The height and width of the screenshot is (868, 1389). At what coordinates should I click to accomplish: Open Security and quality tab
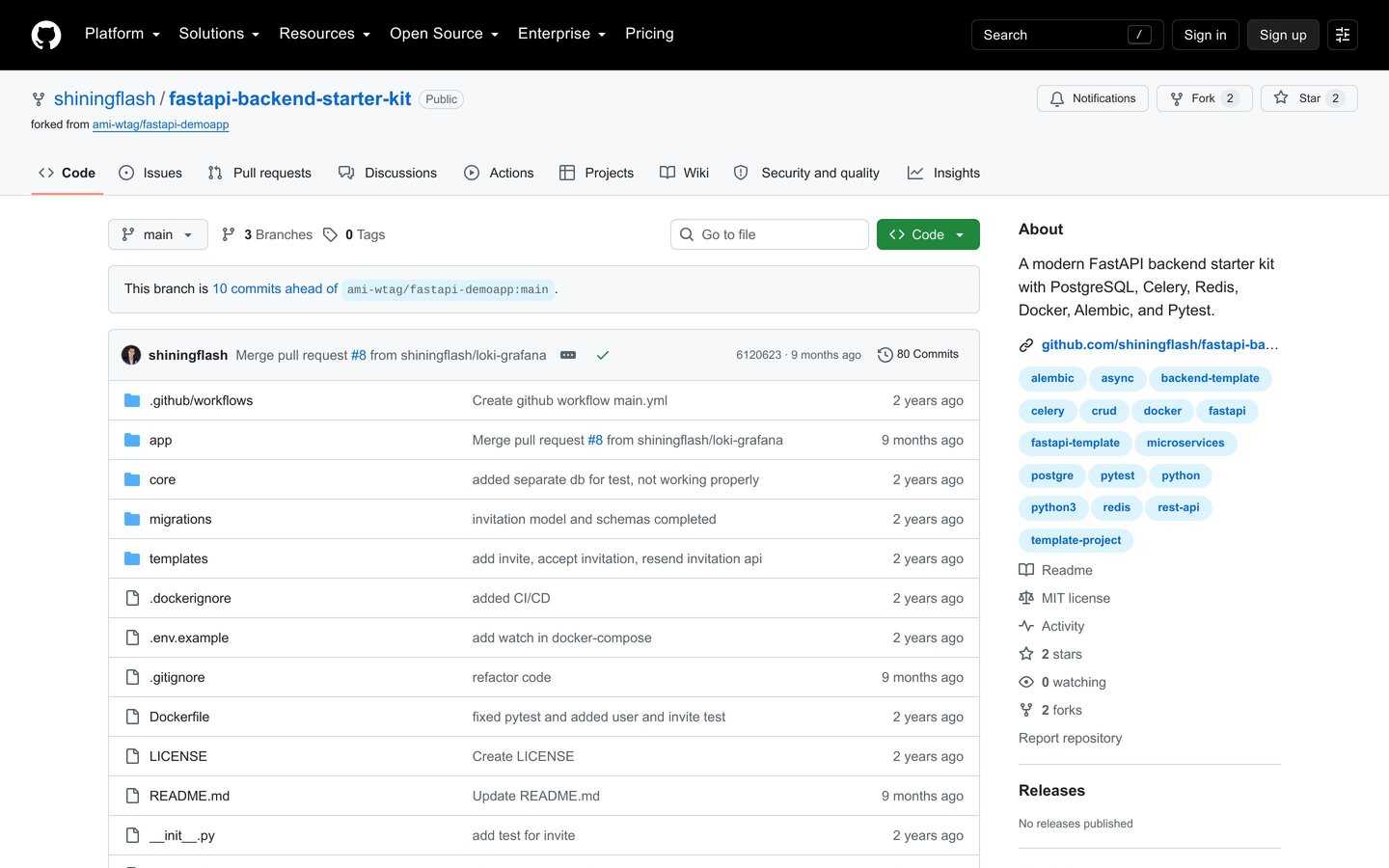pos(806,173)
